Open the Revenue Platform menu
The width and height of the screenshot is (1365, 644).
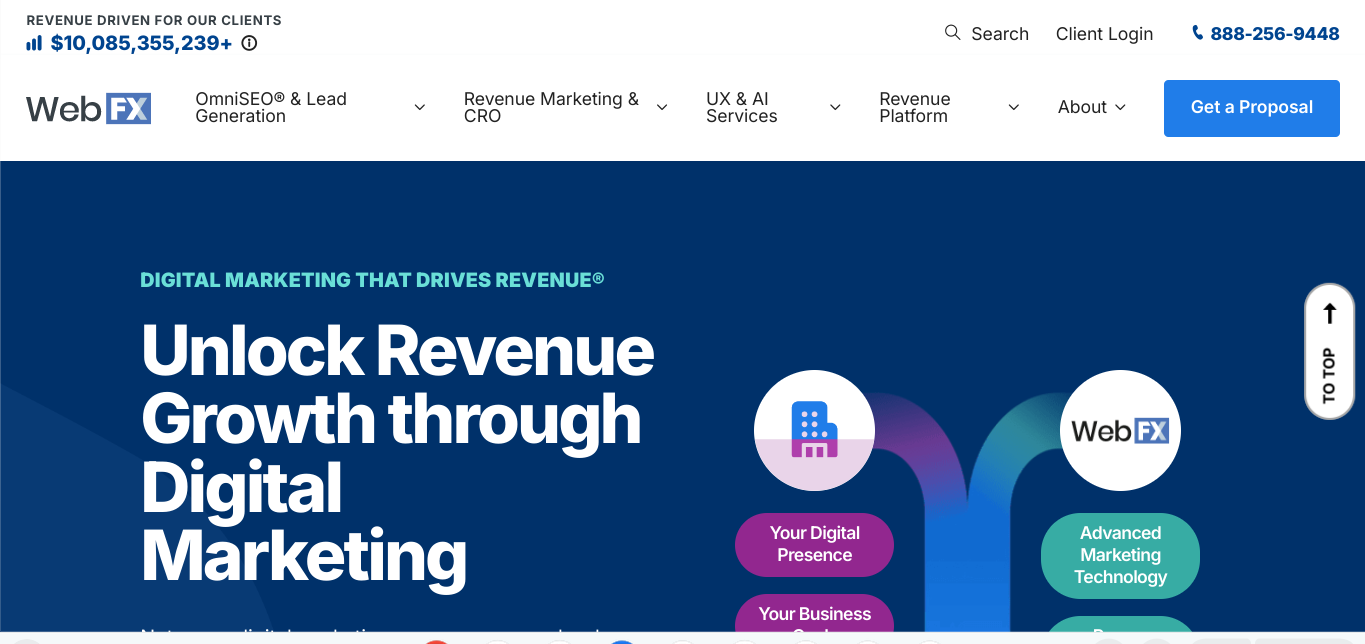click(x=915, y=107)
